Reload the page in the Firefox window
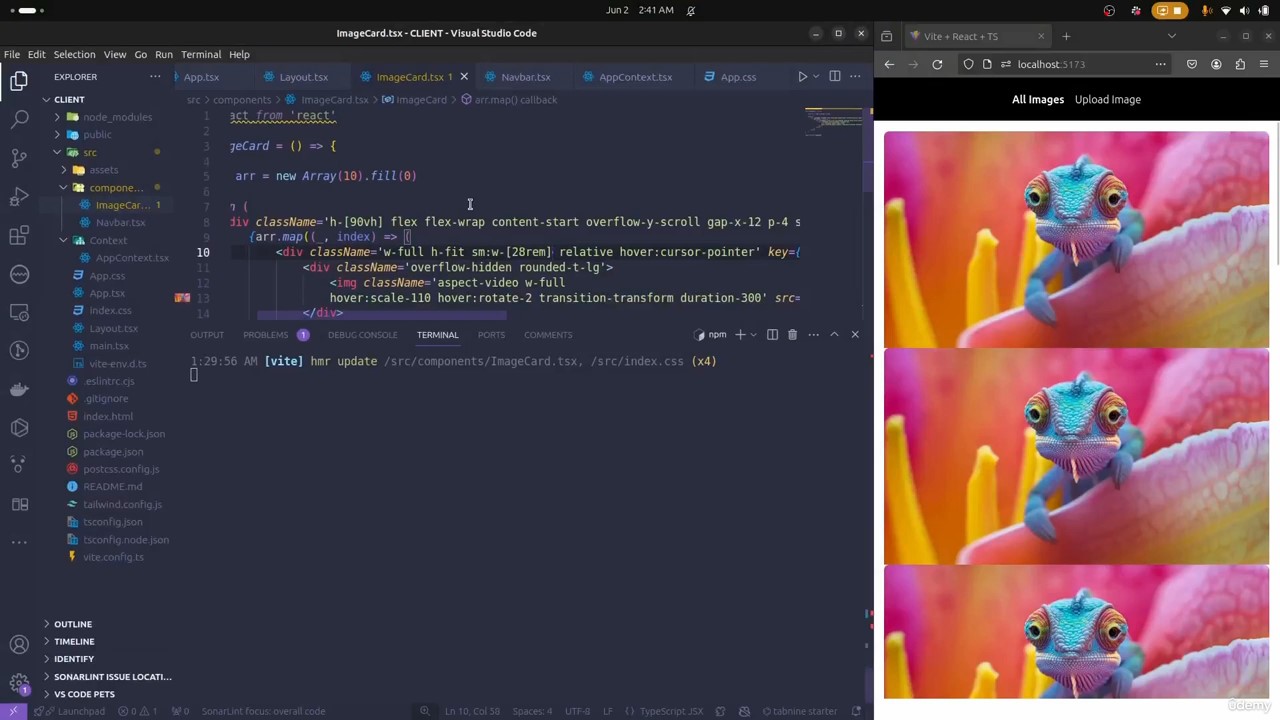Viewport: 1280px width, 720px height. coord(937,64)
